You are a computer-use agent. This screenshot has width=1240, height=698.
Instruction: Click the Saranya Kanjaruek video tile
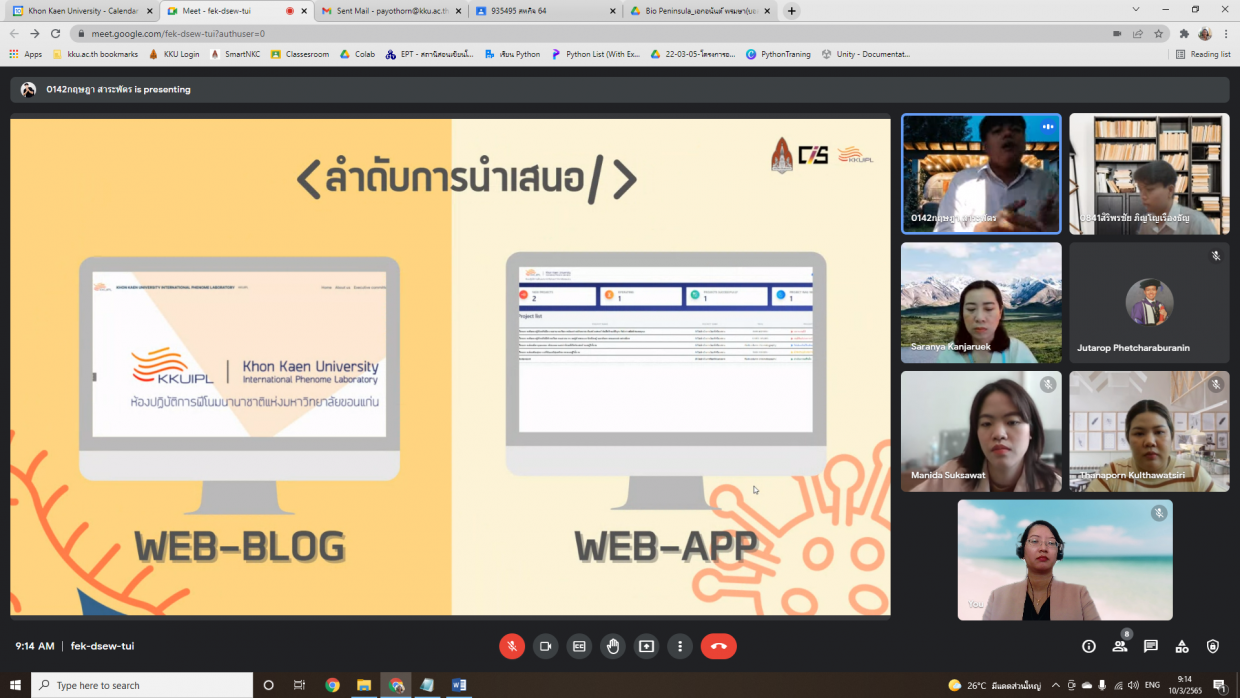pyautogui.click(x=981, y=303)
